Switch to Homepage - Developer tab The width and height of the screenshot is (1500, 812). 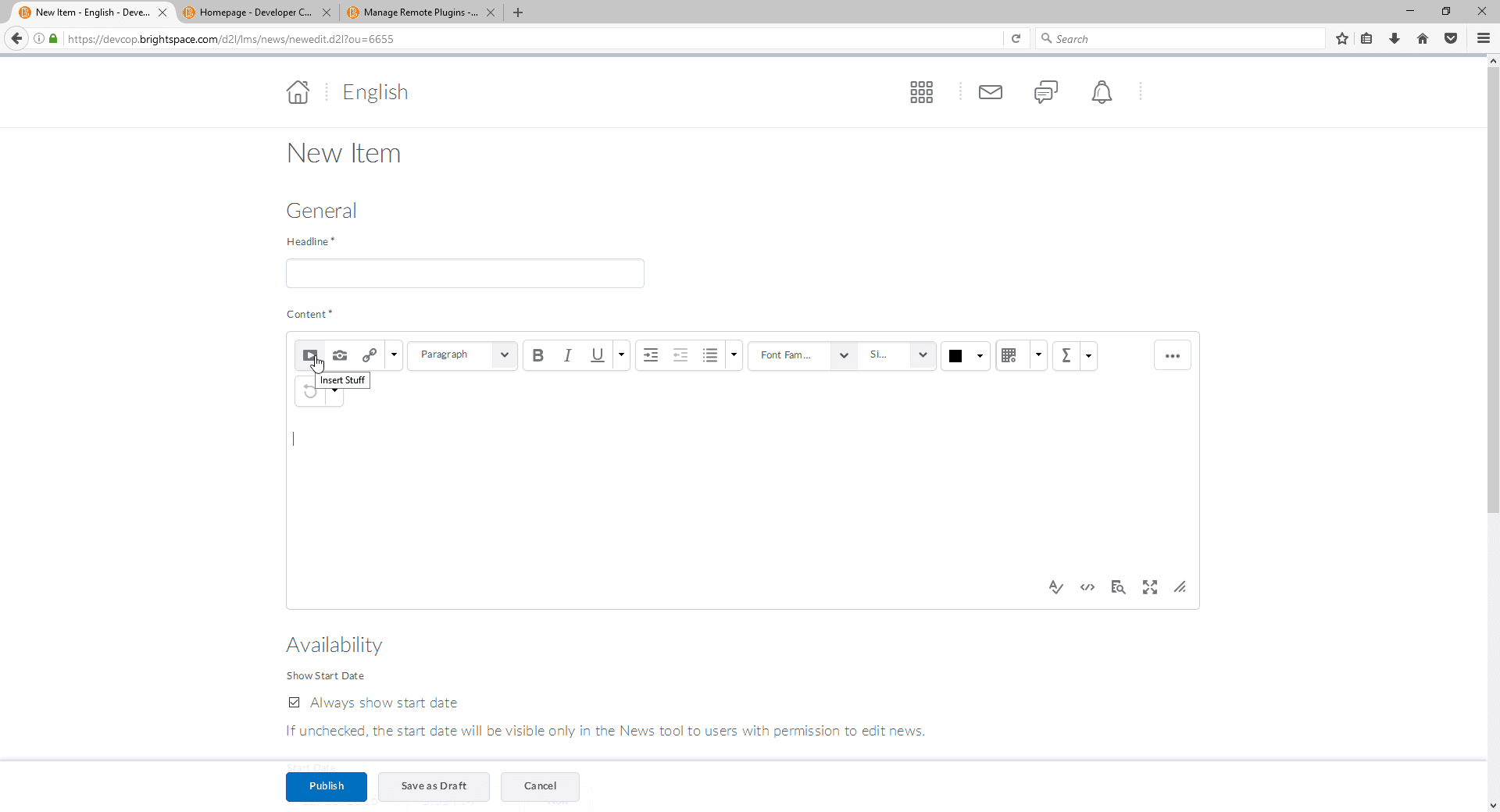[255, 12]
